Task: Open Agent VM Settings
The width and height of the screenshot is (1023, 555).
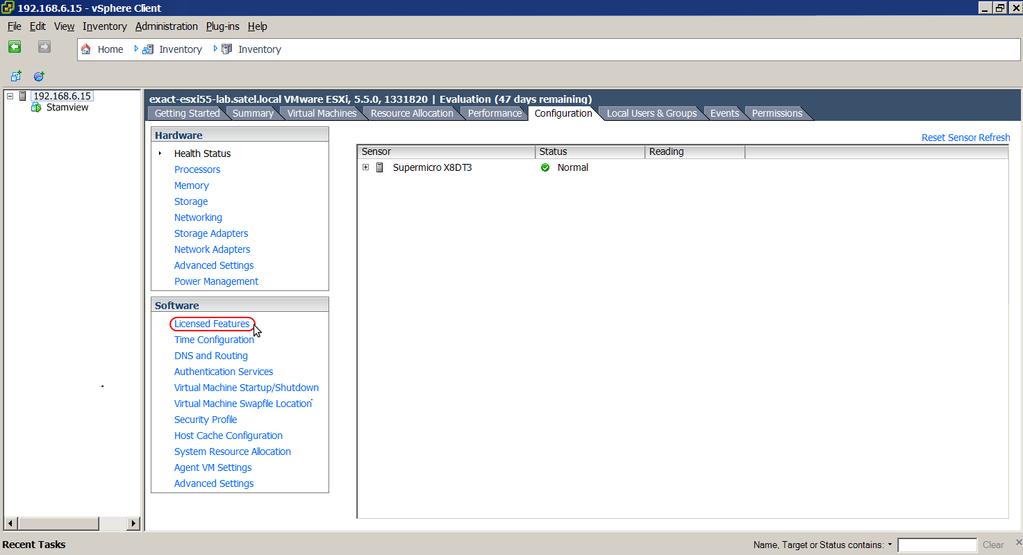Action: [x=213, y=468]
